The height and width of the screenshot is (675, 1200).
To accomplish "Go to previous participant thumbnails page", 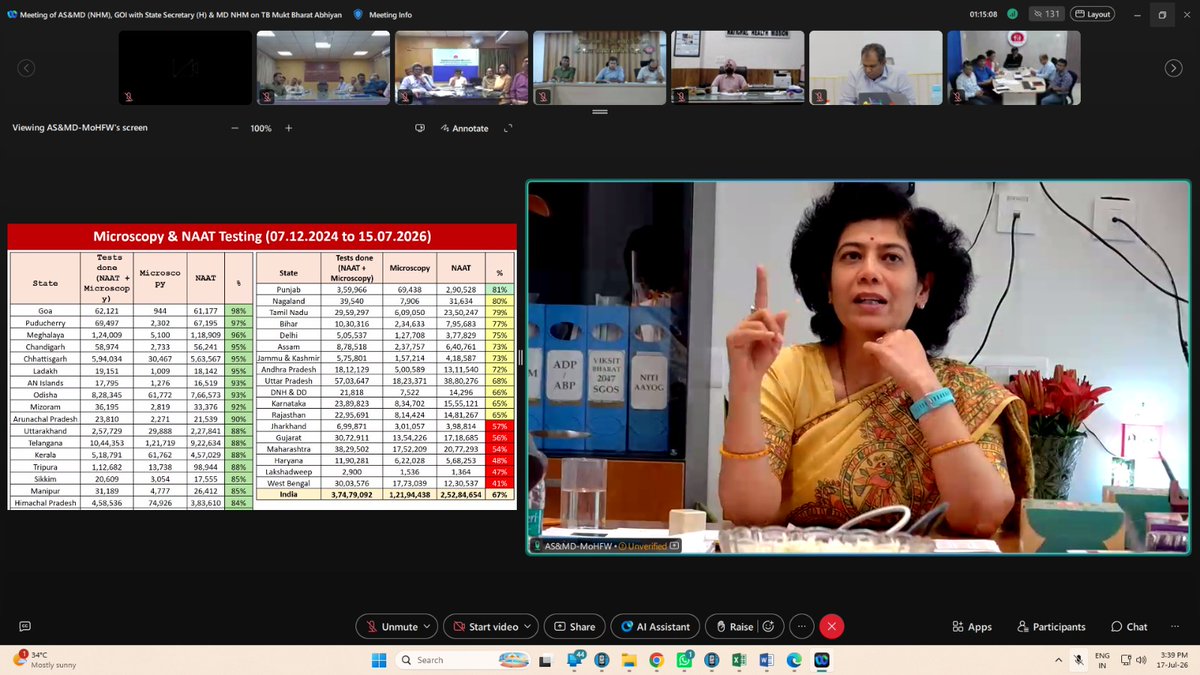I will click(x=26, y=68).
